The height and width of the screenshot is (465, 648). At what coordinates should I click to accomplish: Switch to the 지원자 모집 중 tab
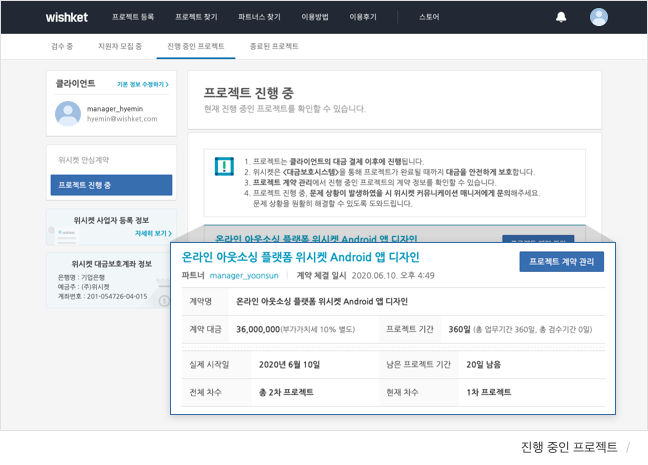[x=120, y=46]
